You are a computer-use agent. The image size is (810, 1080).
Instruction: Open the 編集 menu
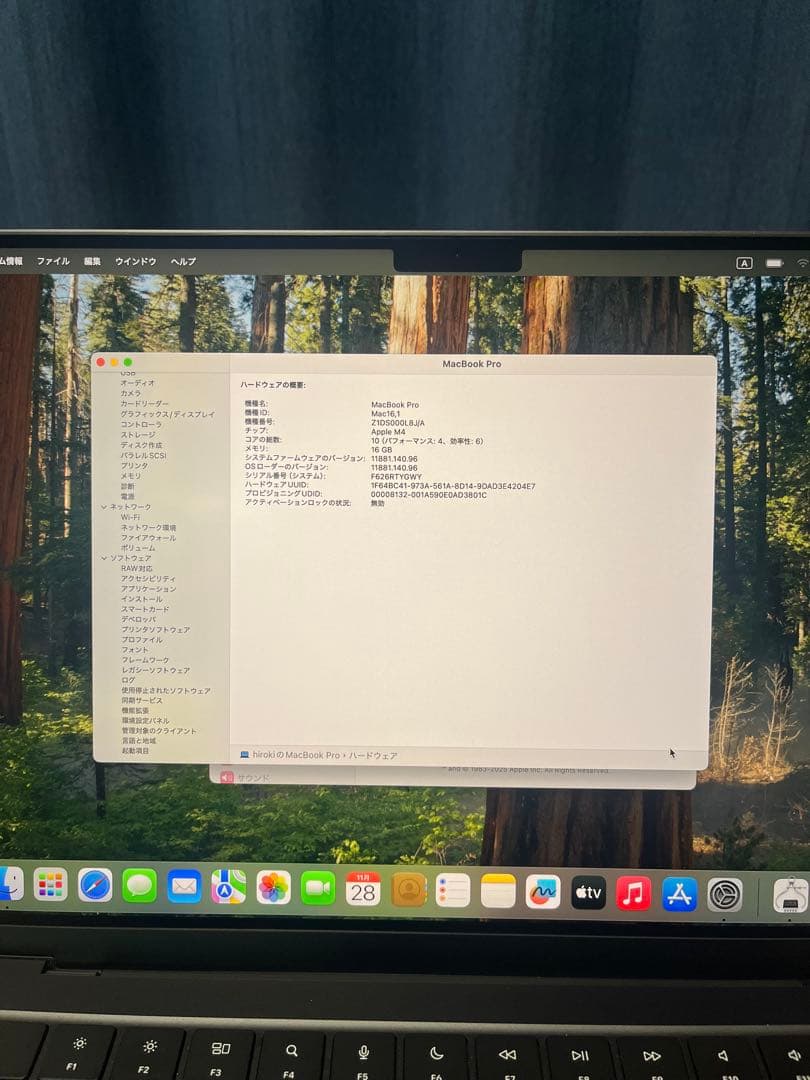[92, 261]
